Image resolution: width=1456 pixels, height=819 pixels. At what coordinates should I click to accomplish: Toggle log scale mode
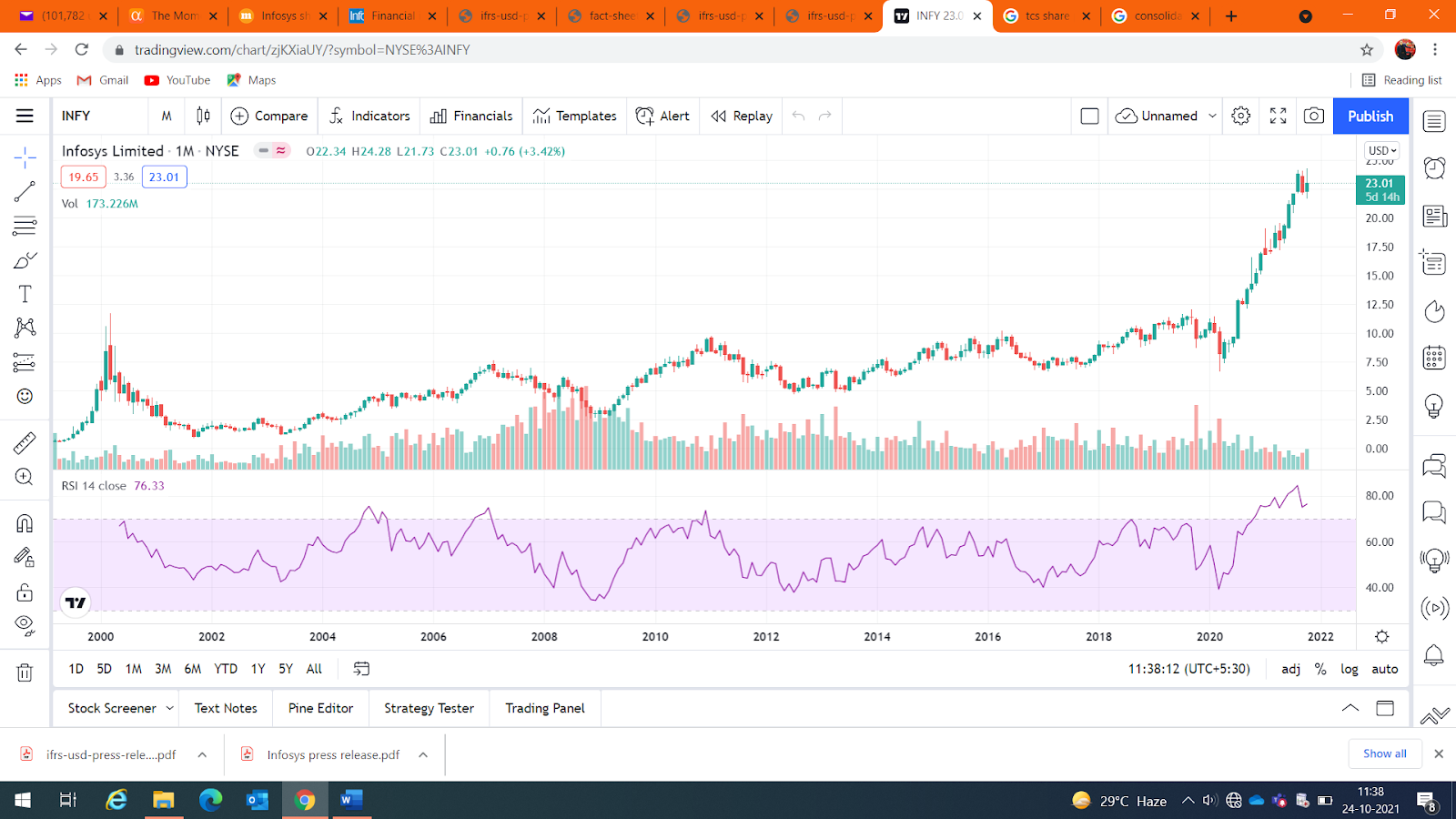tap(1350, 669)
